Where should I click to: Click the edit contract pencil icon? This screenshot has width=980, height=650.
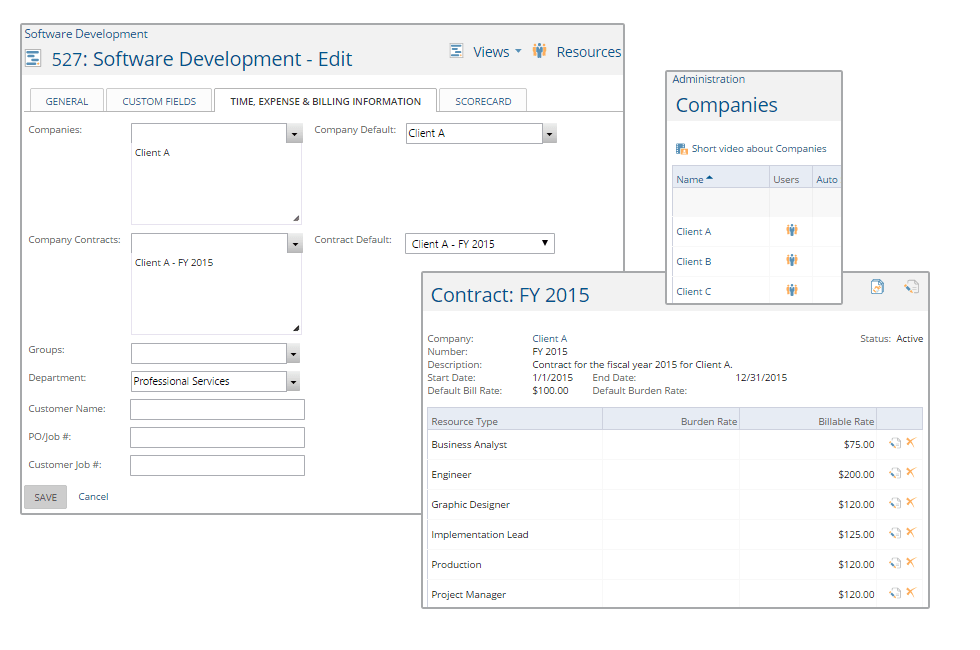pos(911,286)
